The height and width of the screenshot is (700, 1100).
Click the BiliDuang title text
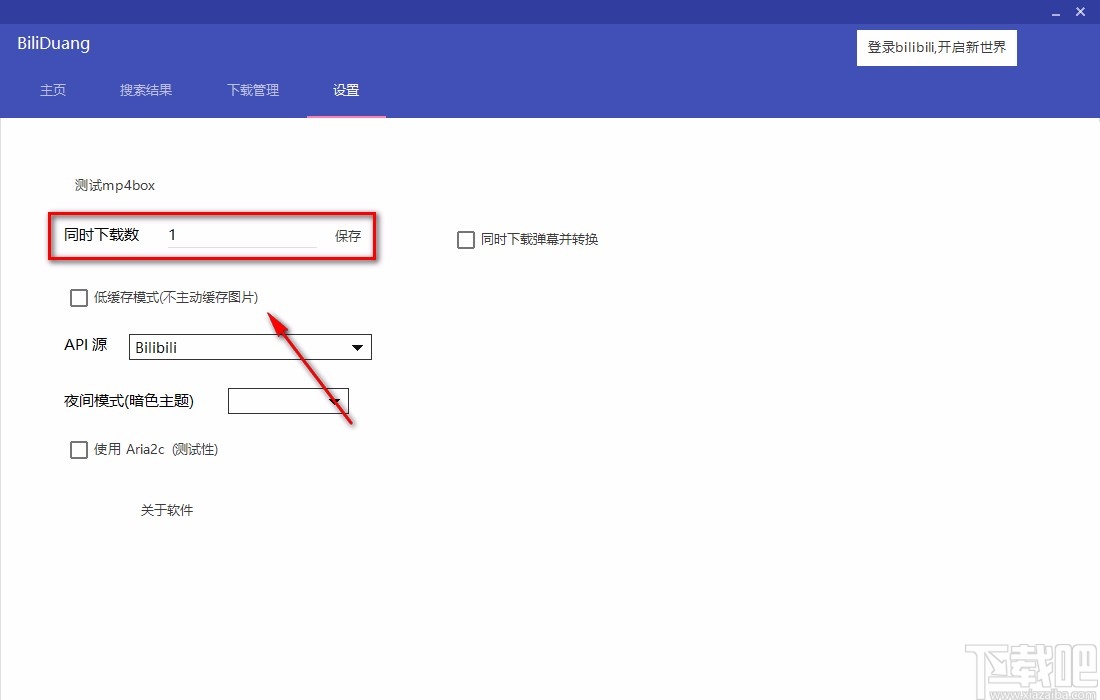(x=52, y=43)
